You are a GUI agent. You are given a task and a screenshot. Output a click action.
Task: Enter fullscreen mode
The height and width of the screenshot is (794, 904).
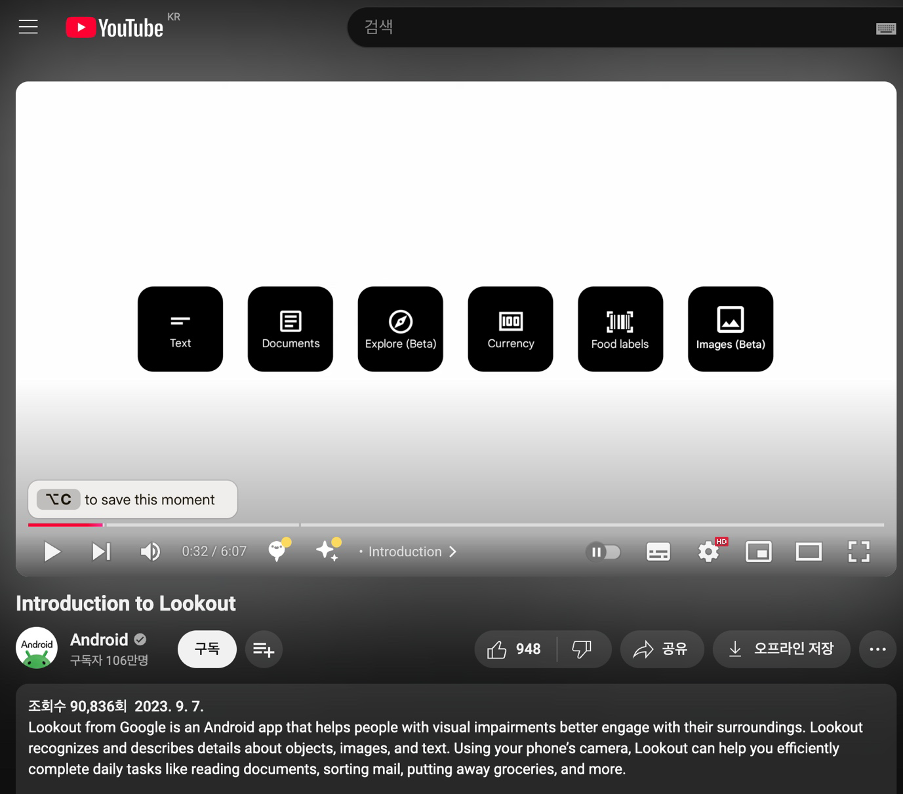858,552
